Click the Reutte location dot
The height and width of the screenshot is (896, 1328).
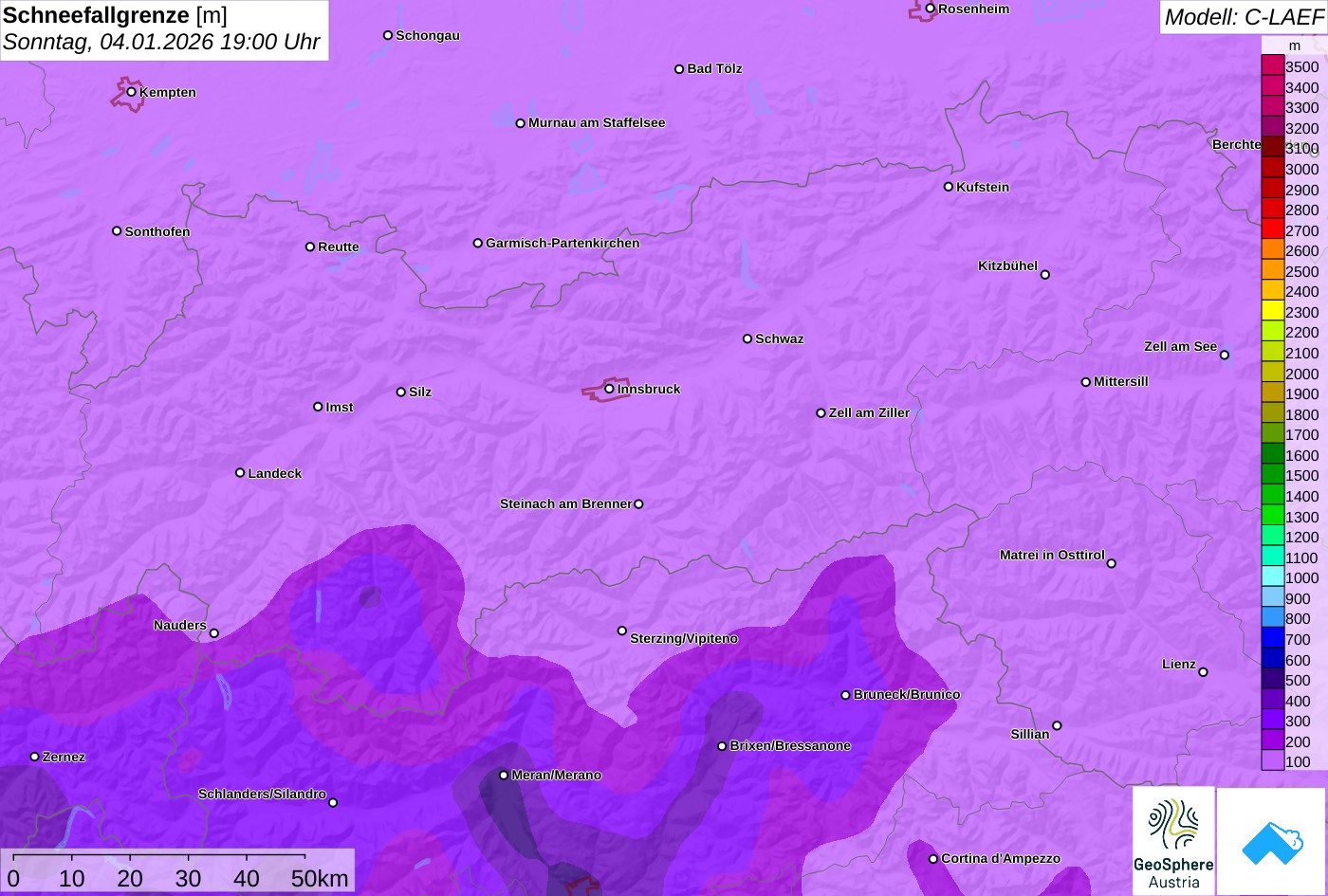[x=309, y=247]
